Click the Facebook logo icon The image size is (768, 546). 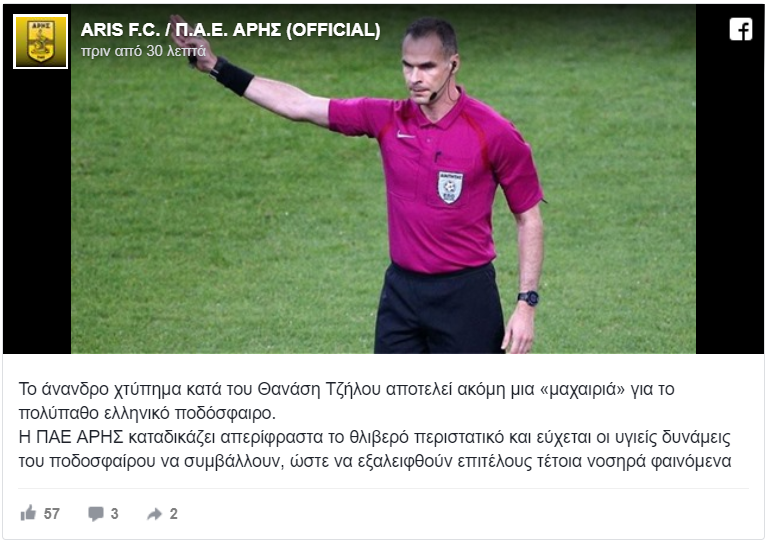(741, 29)
